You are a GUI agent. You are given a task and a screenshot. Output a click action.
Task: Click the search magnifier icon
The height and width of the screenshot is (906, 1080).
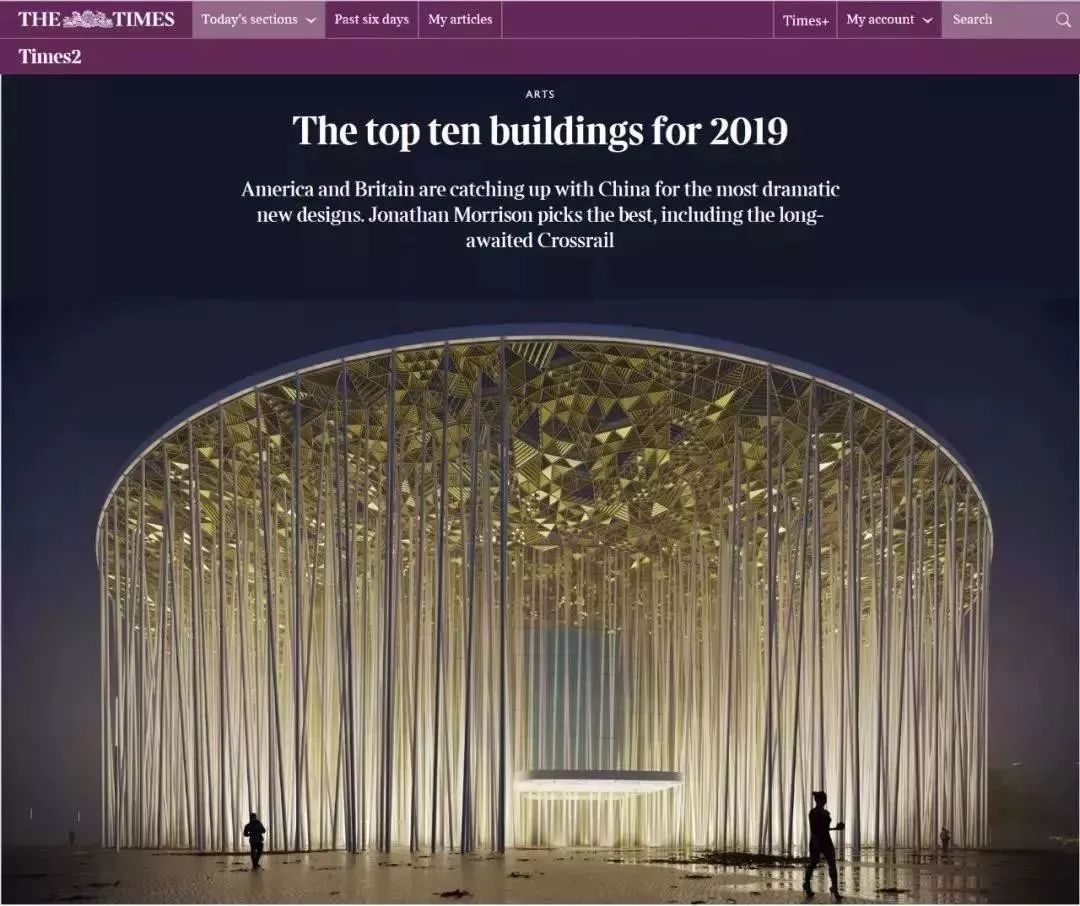pos(1063,20)
